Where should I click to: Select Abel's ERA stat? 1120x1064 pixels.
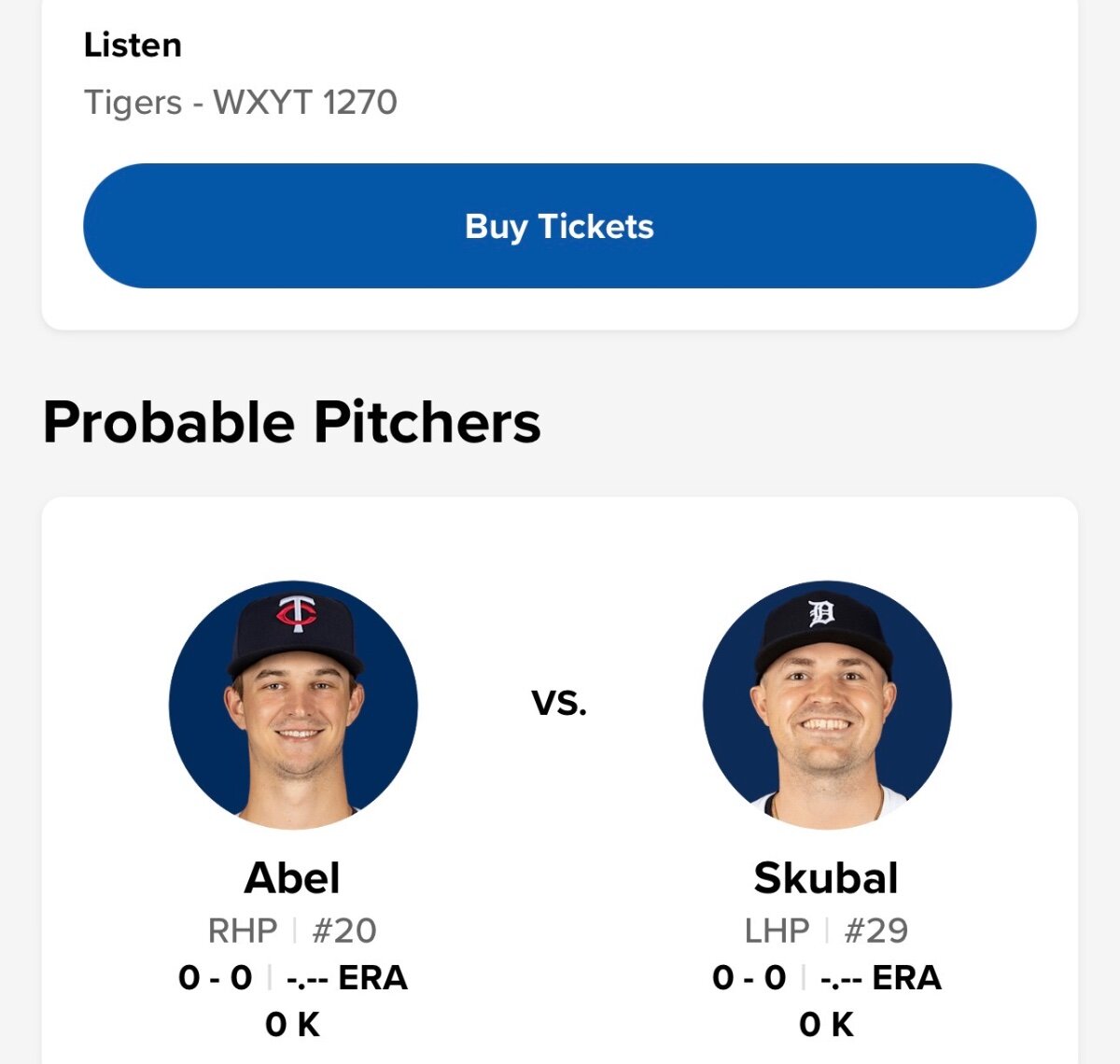pyautogui.click(x=347, y=977)
